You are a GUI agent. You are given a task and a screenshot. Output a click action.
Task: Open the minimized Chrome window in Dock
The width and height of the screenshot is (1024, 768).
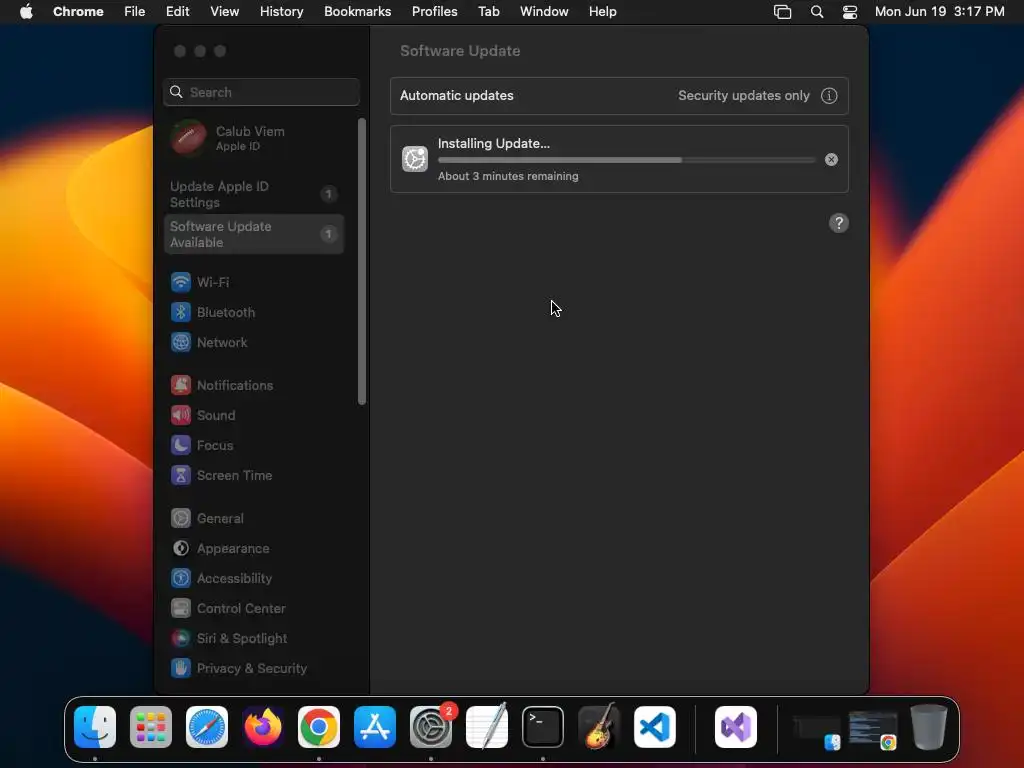873,728
